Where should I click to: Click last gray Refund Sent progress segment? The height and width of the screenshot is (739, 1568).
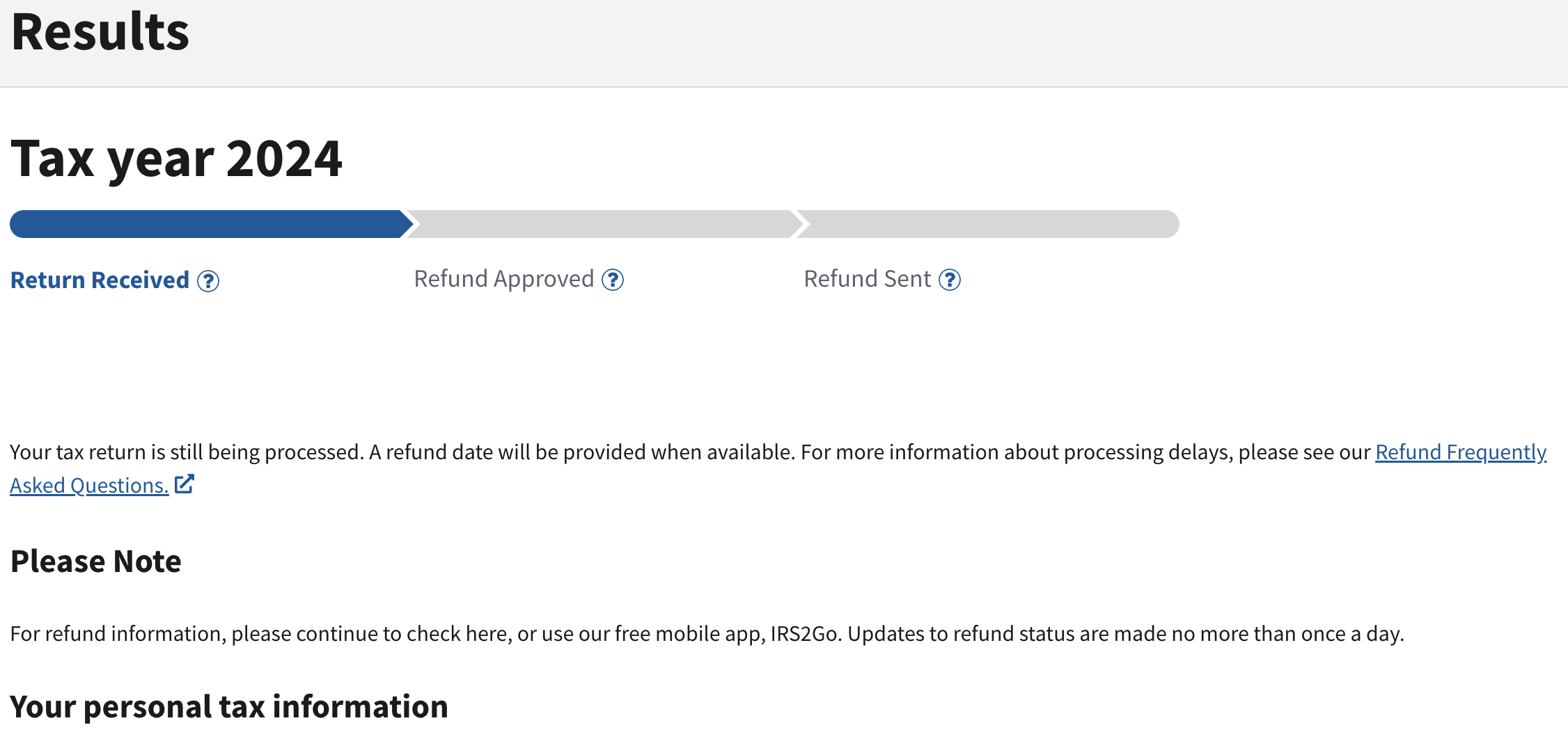[x=989, y=224]
